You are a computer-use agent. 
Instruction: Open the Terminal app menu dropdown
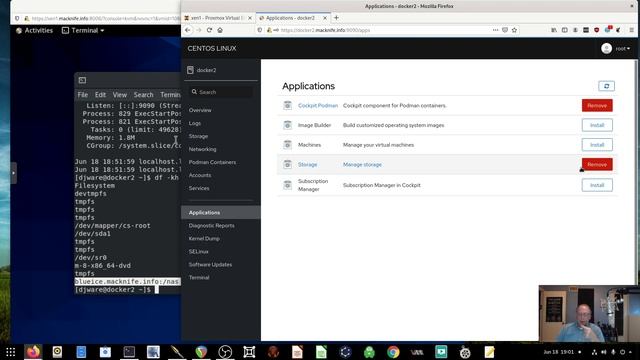pyautogui.click(x=83, y=31)
